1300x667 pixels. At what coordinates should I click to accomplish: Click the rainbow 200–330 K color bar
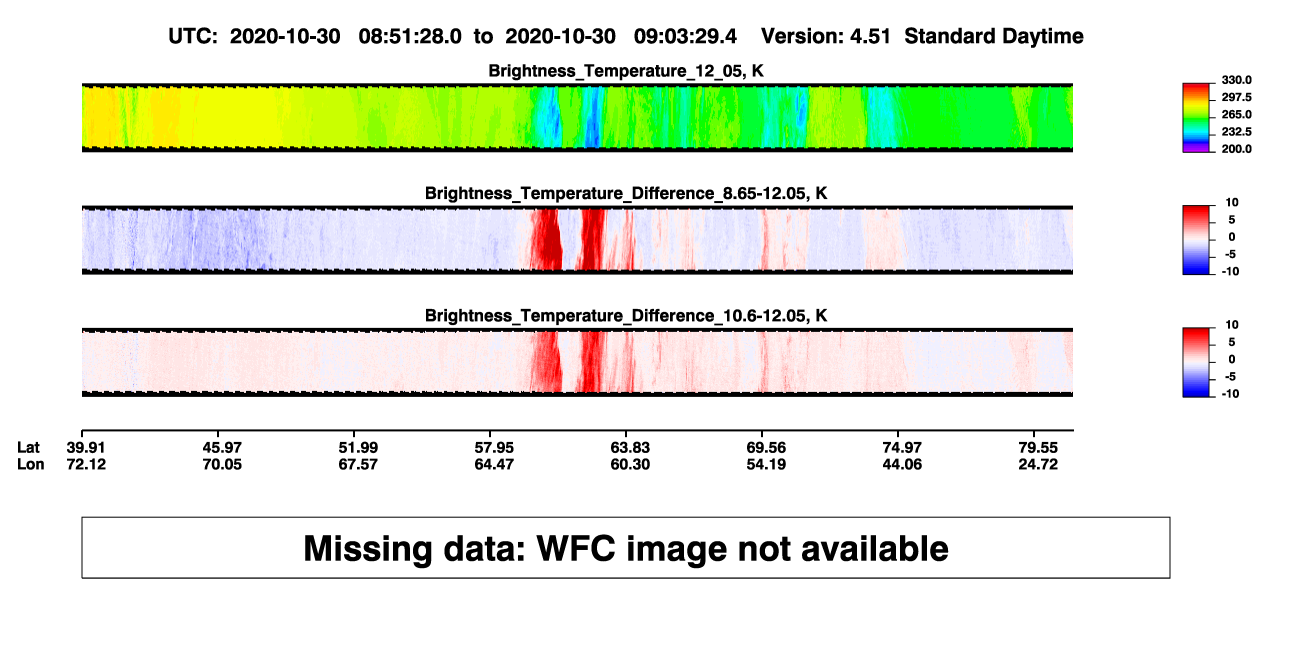pos(1197,117)
